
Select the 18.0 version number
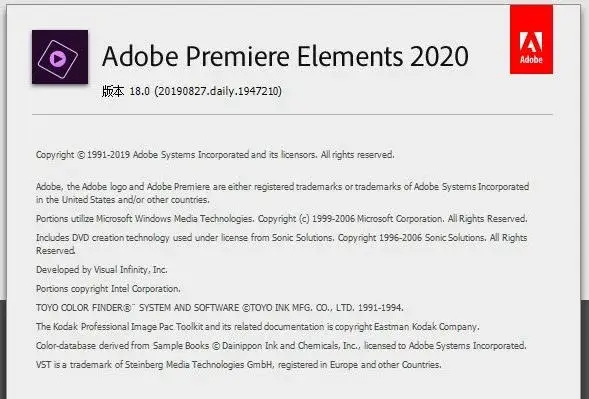(140, 91)
